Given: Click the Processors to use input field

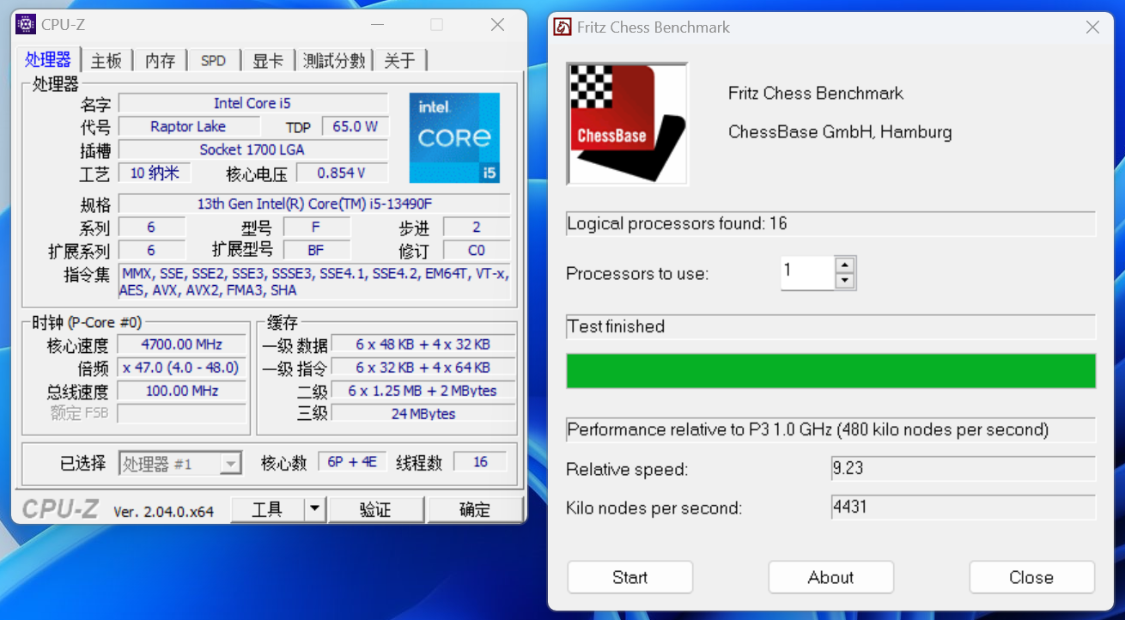Looking at the screenshot, I should (808, 273).
